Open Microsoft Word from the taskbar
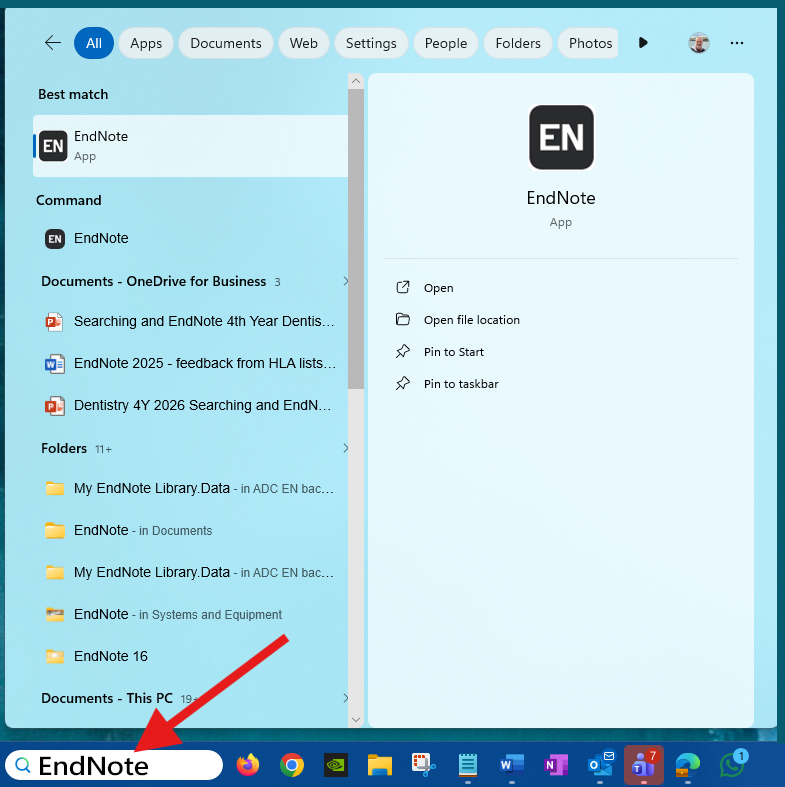785x787 pixels. tap(511, 765)
